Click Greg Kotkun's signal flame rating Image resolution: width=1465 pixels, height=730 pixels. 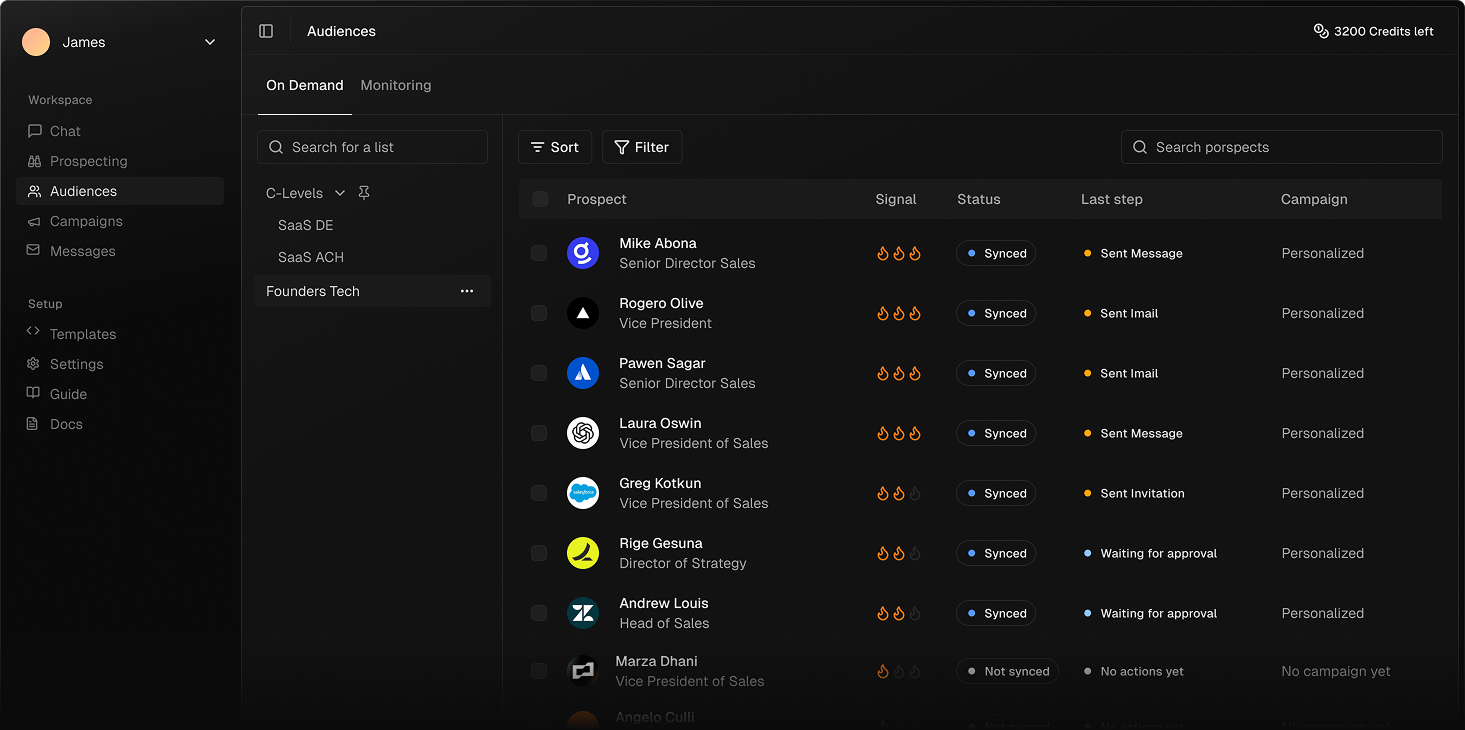point(899,493)
